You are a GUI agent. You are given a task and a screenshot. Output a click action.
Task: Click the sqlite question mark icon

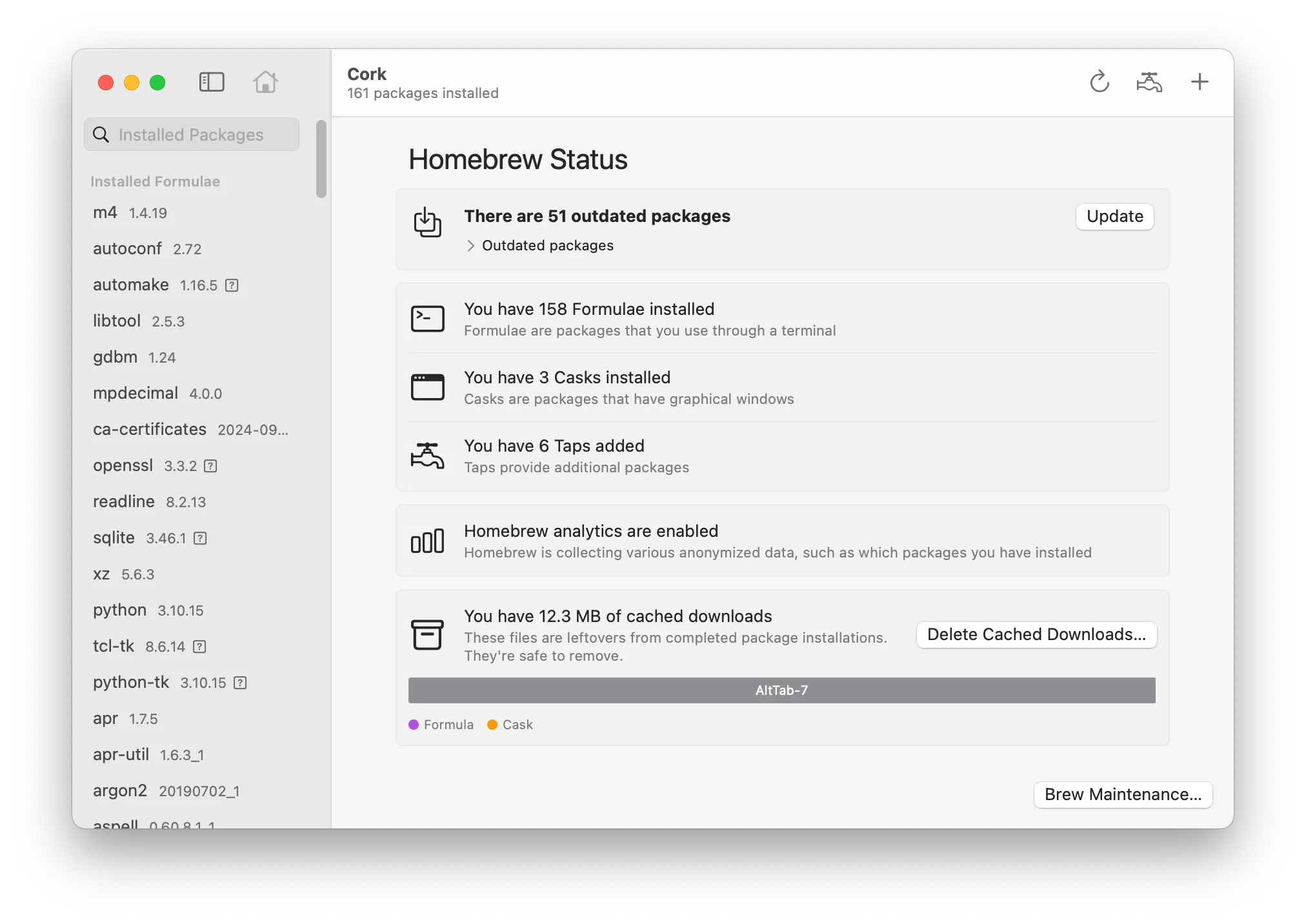tap(200, 538)
